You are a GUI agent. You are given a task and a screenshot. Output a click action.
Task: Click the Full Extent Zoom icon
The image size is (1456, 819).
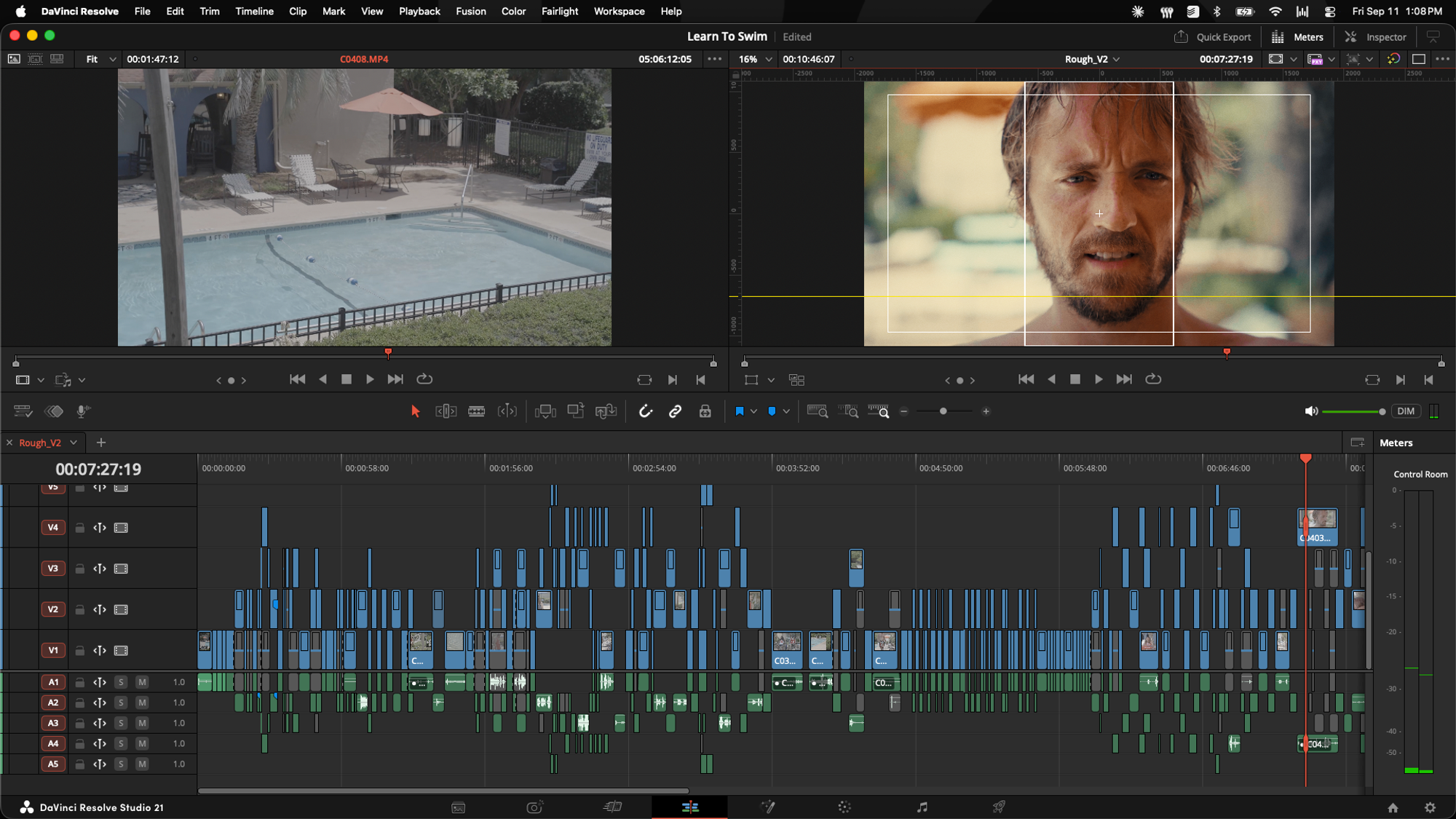pos(817,411)
